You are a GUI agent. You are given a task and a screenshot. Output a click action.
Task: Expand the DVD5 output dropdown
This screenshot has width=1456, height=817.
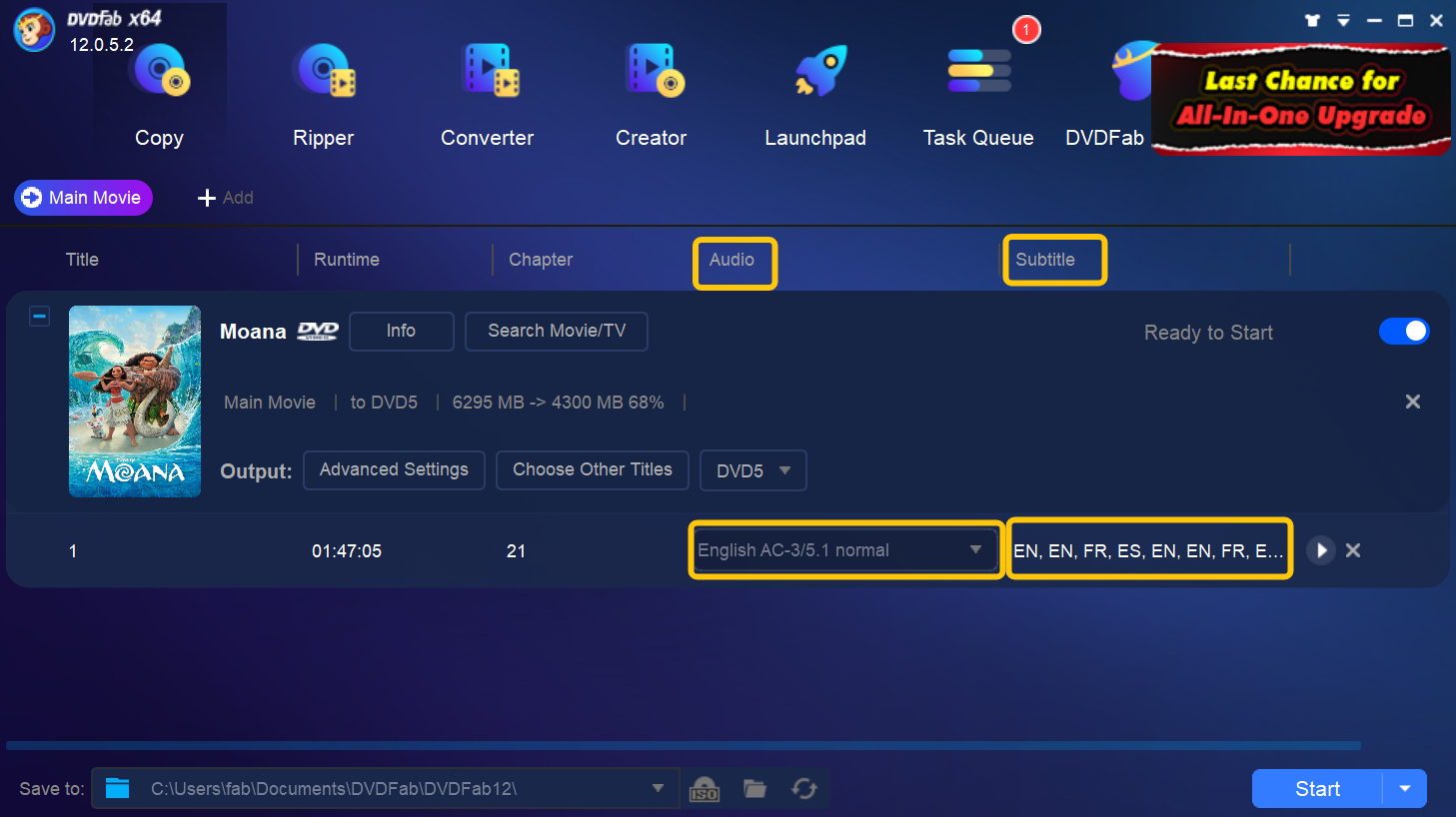pos(753,470)
